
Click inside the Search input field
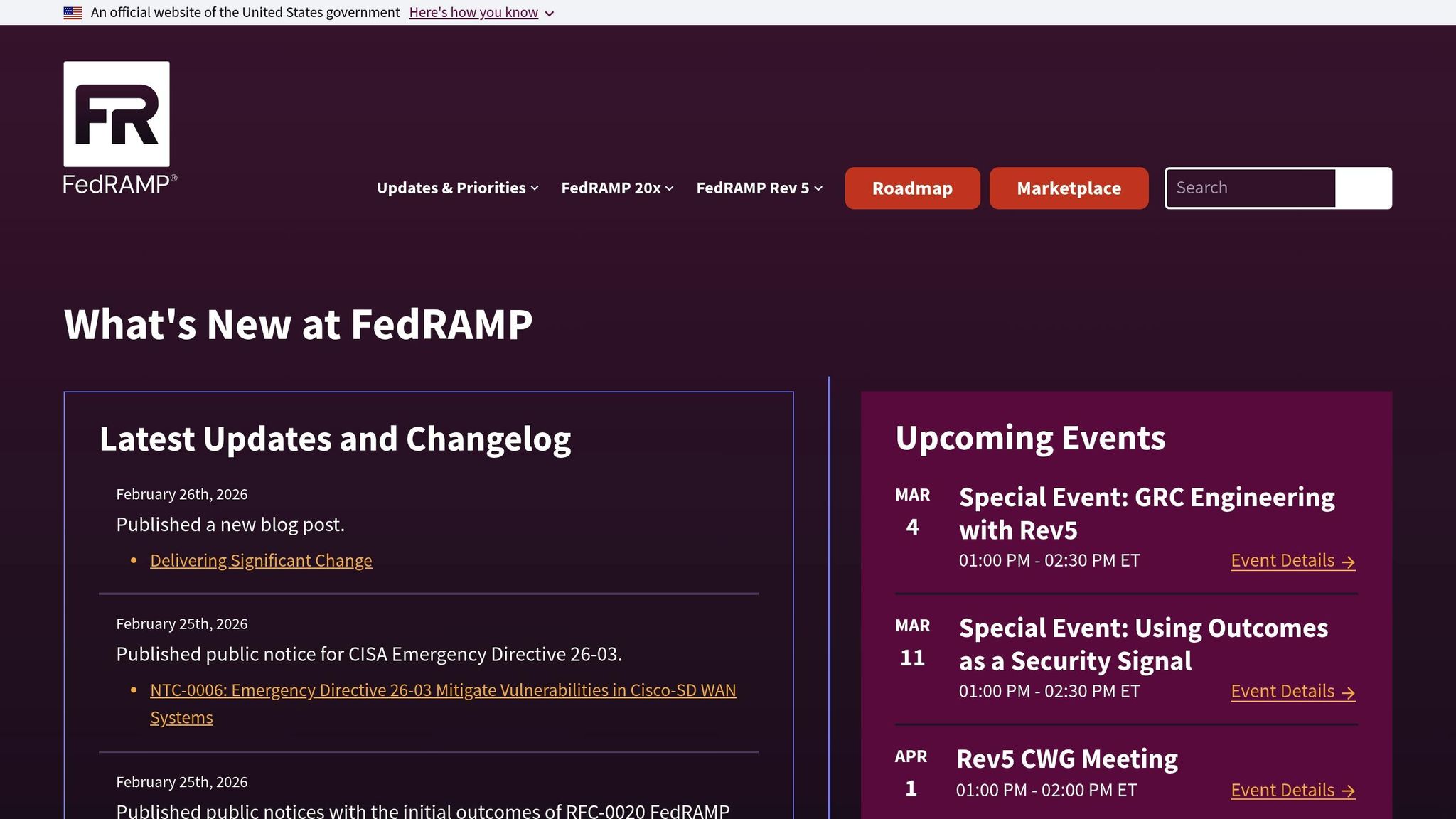tap(1250, 188)
